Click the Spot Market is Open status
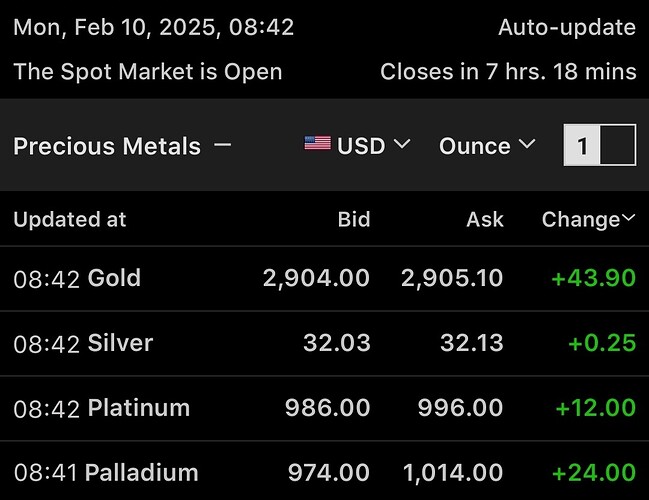The width and height of the screenshot is (649, 500). point(148,72)
